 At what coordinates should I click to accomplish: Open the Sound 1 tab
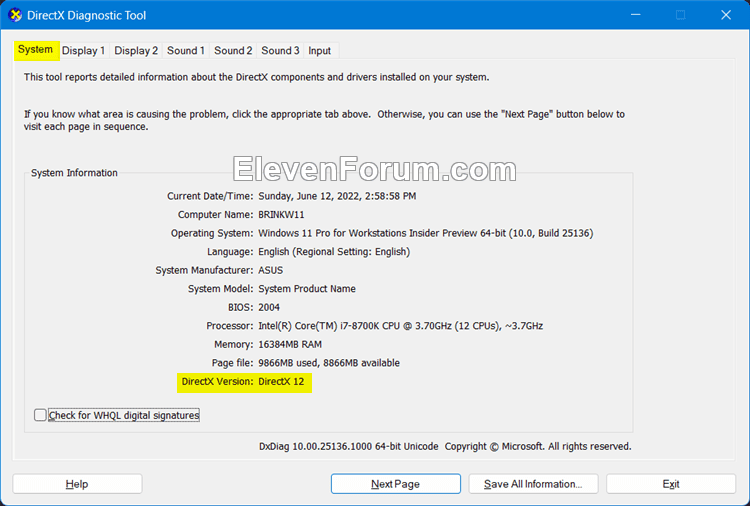[x=186, y=51]
